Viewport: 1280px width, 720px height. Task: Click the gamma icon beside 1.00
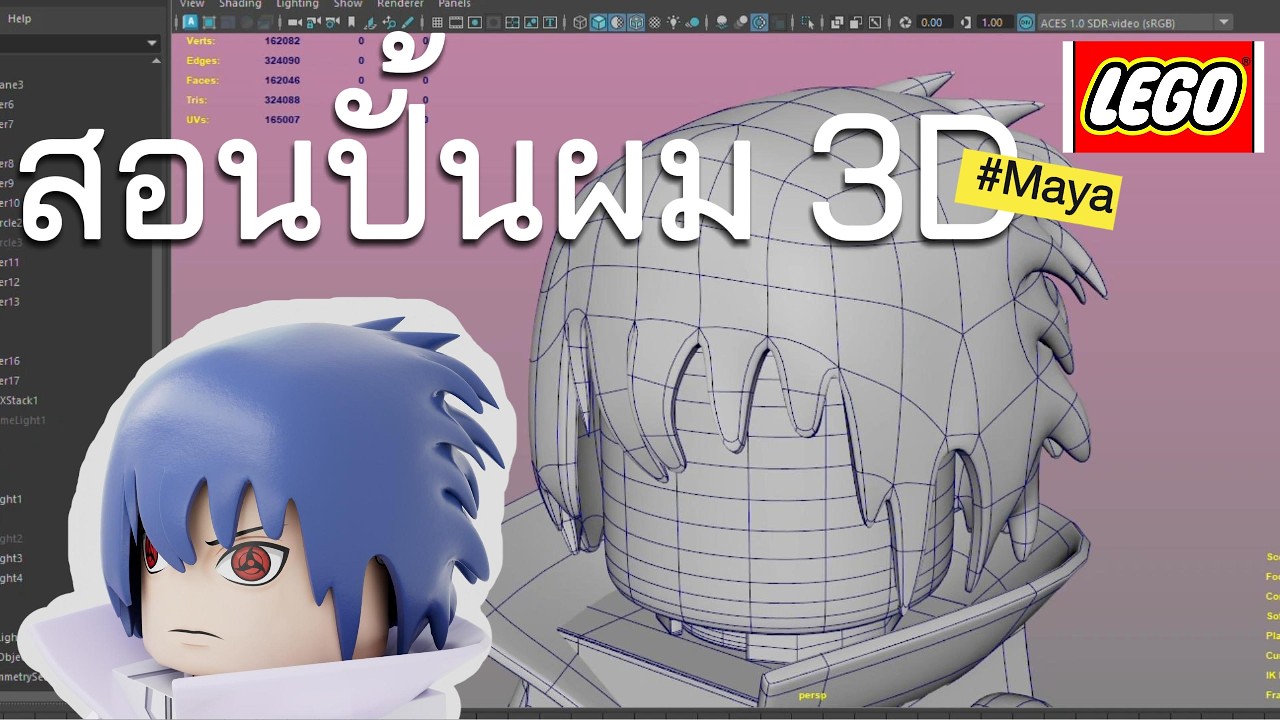pyautogui.click(x=966, y=22)
